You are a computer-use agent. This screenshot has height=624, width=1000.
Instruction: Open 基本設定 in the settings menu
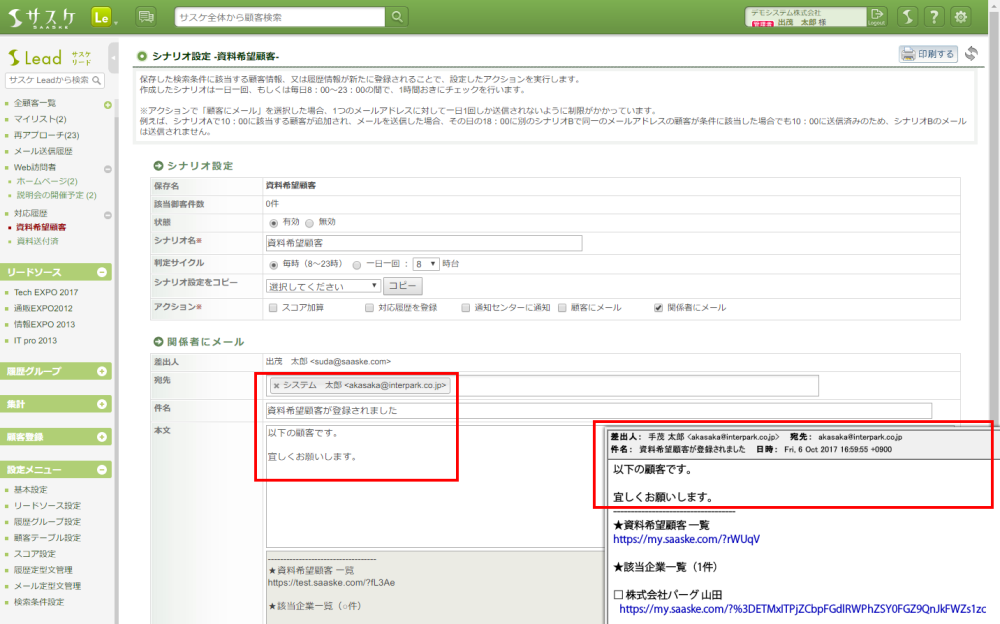tap(31, 490)
